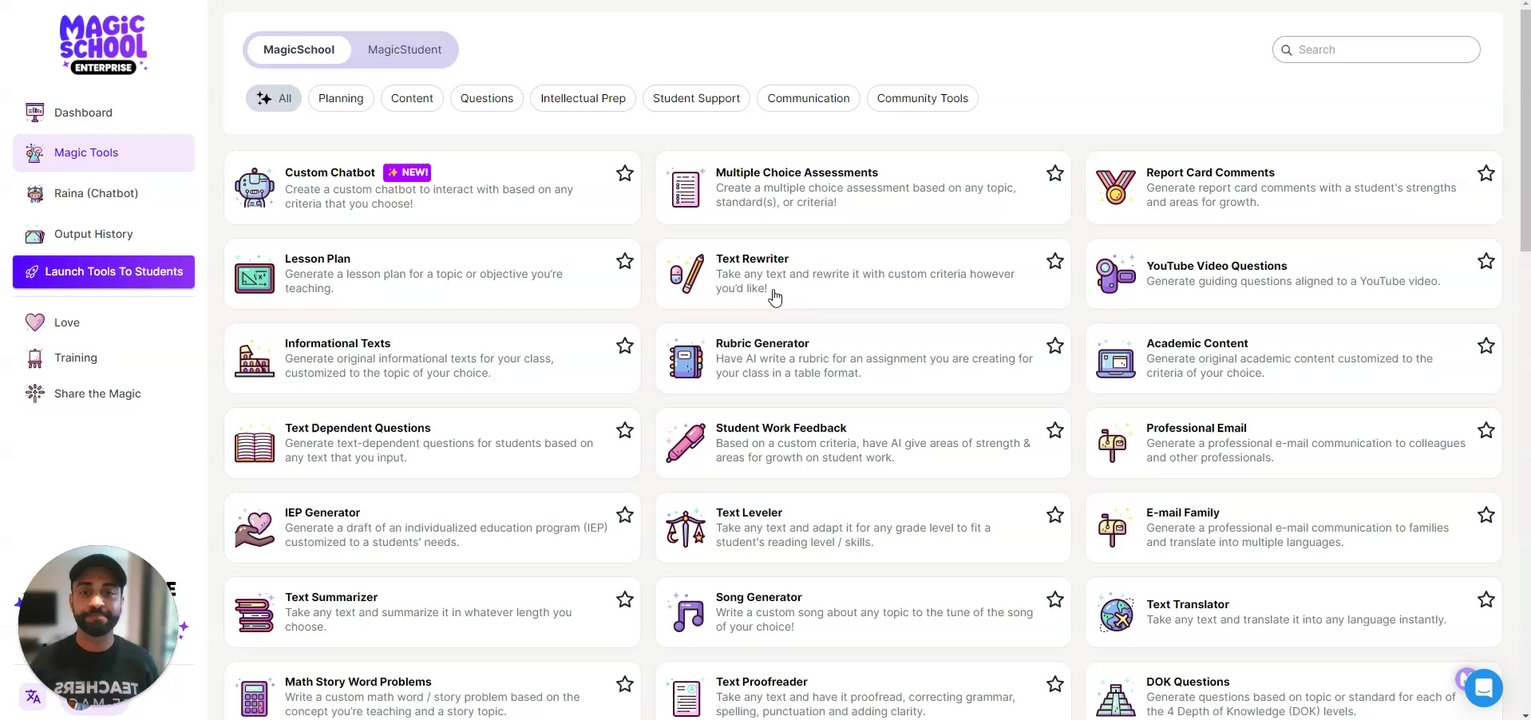Click the page vertical scrollbar
This screenshot has height=720, width=1531.
[x=1525, y=130]
